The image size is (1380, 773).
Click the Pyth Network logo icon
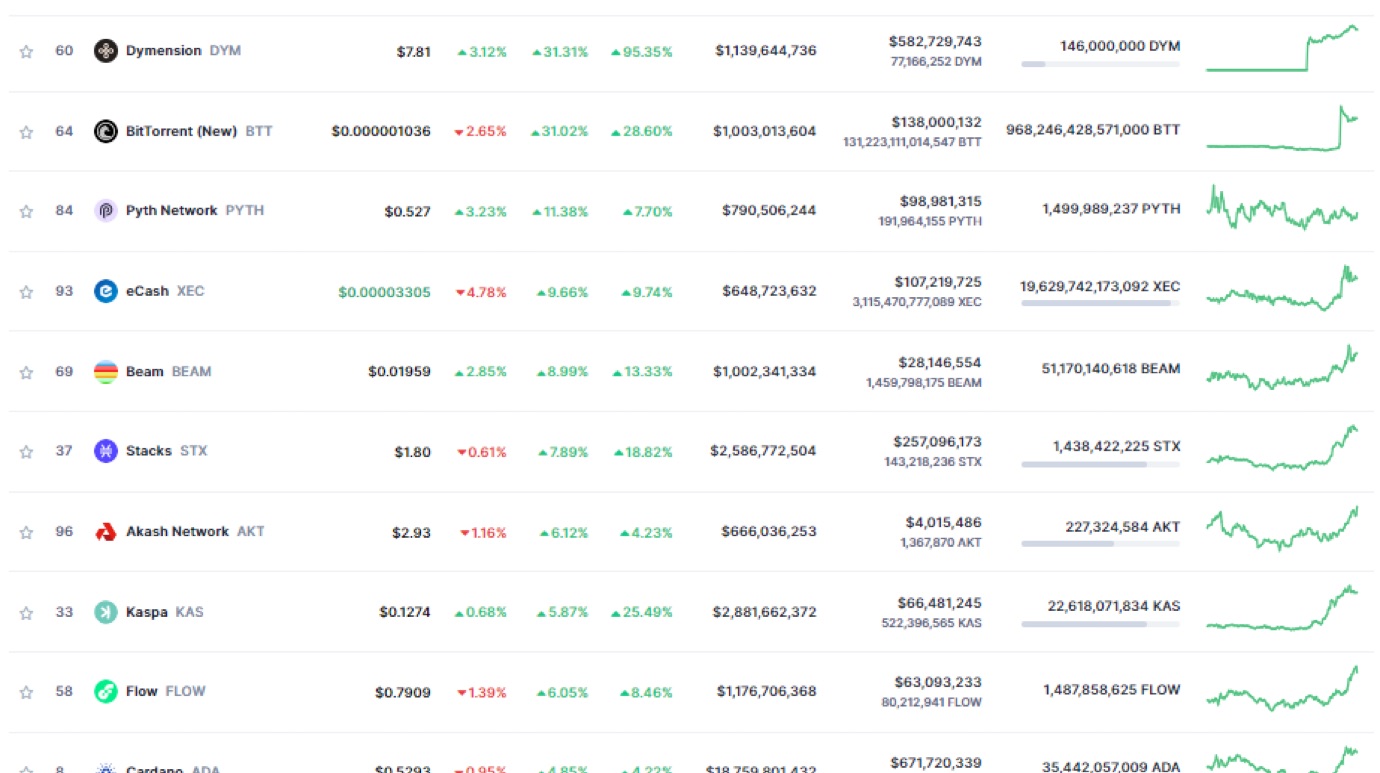[106, 211]
